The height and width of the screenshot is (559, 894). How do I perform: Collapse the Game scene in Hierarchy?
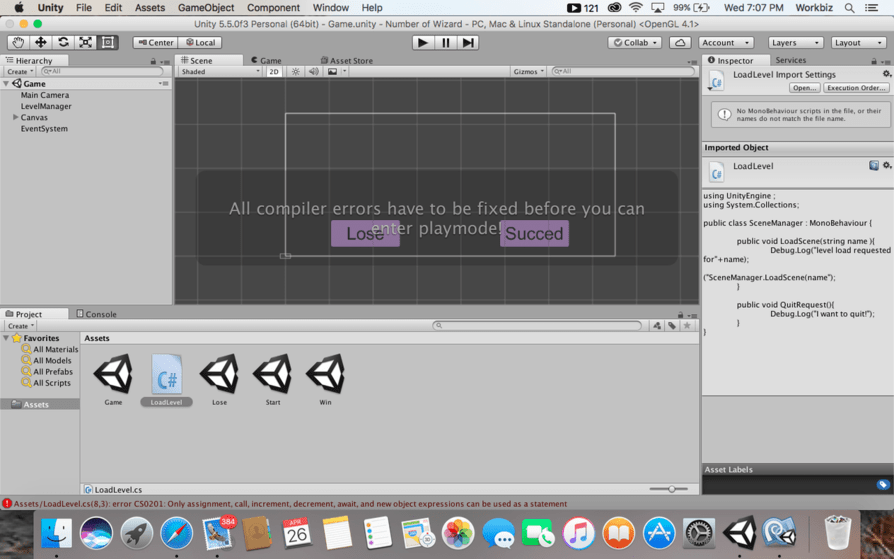click(x=6, y=83)
